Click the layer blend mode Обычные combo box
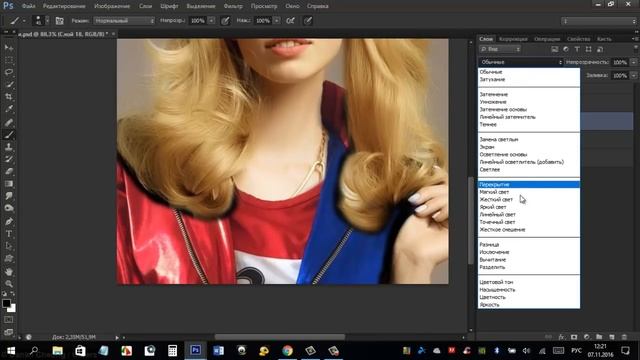Screen dimensions: 640x360 (521, 62)
